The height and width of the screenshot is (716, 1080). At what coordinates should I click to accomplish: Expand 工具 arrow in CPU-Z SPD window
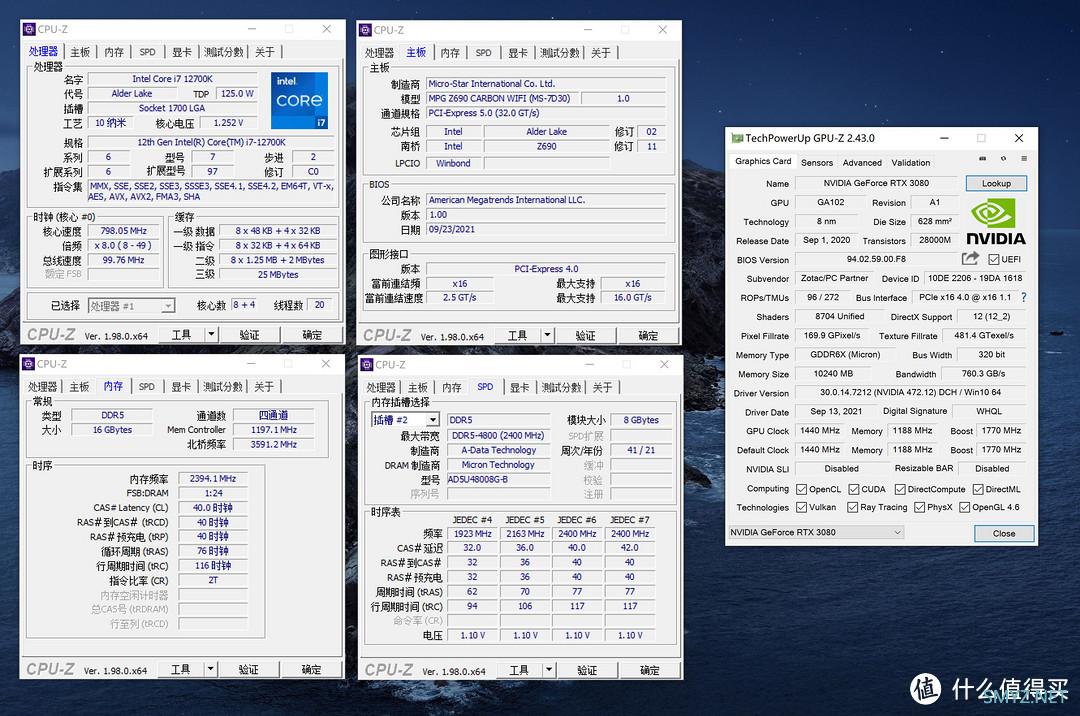(549, 670)
